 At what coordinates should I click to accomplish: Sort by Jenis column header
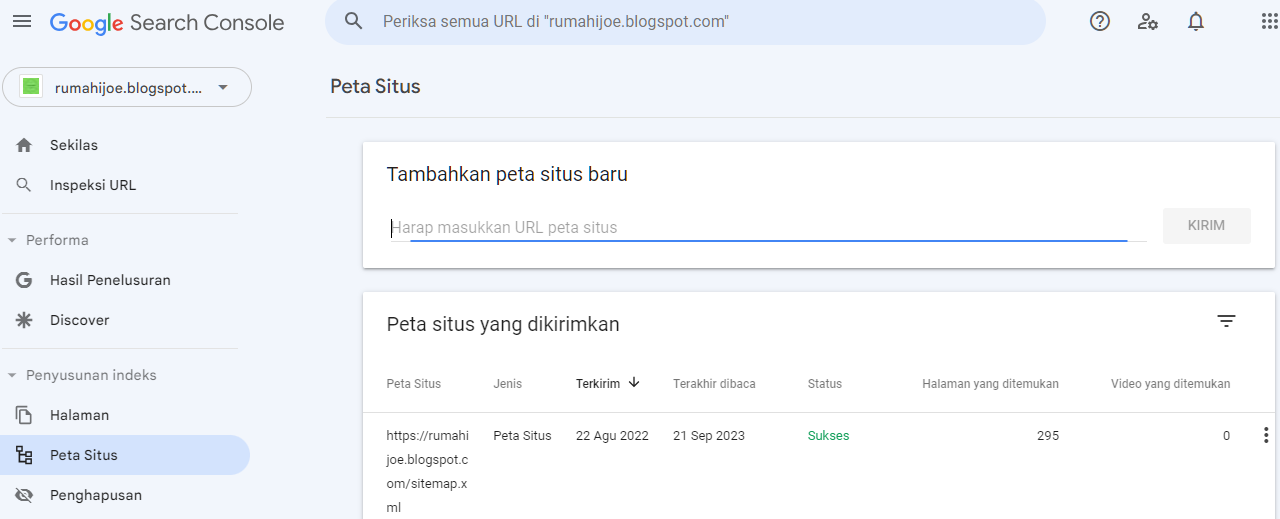[507, 384]
